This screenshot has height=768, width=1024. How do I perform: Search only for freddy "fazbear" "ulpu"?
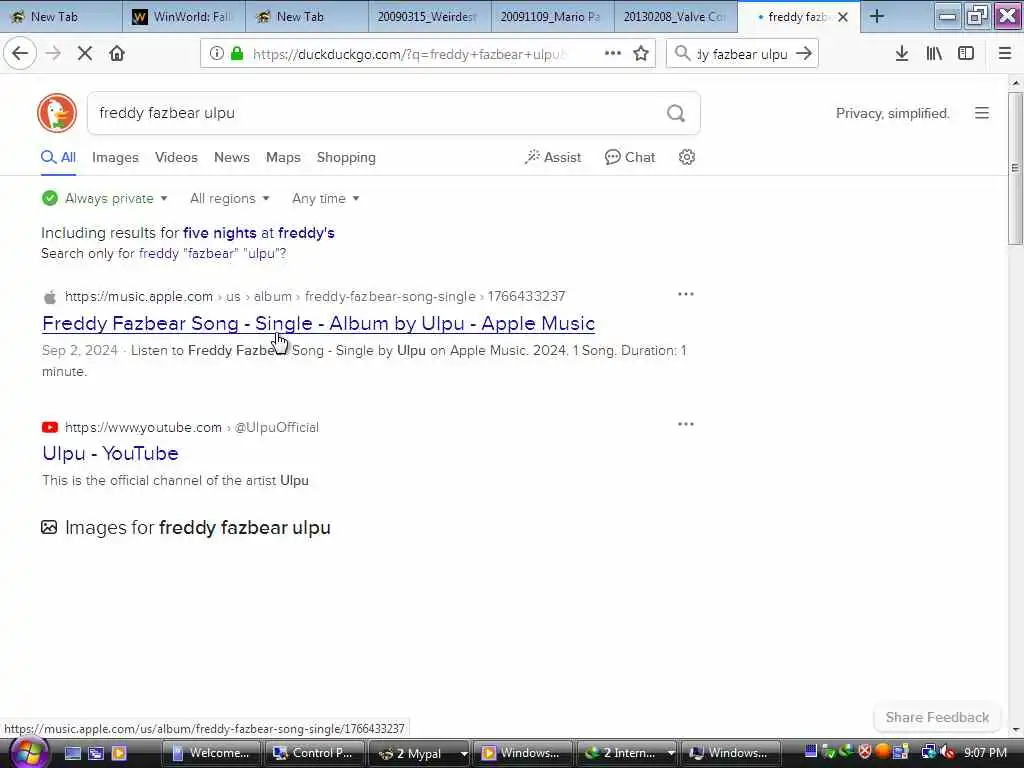[210, 253]
